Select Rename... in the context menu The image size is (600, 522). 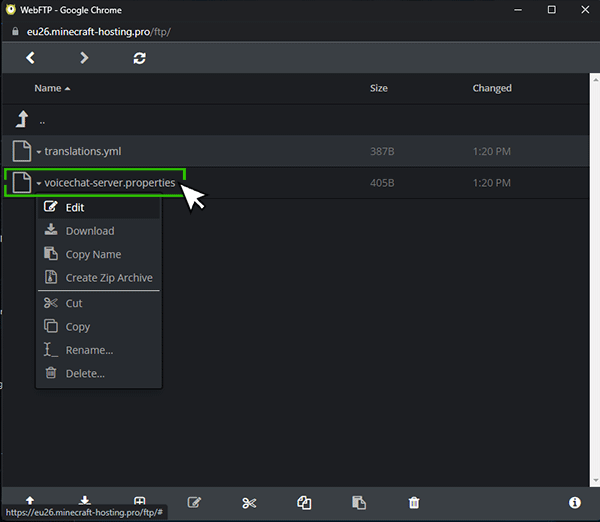(x=99, y=350)
